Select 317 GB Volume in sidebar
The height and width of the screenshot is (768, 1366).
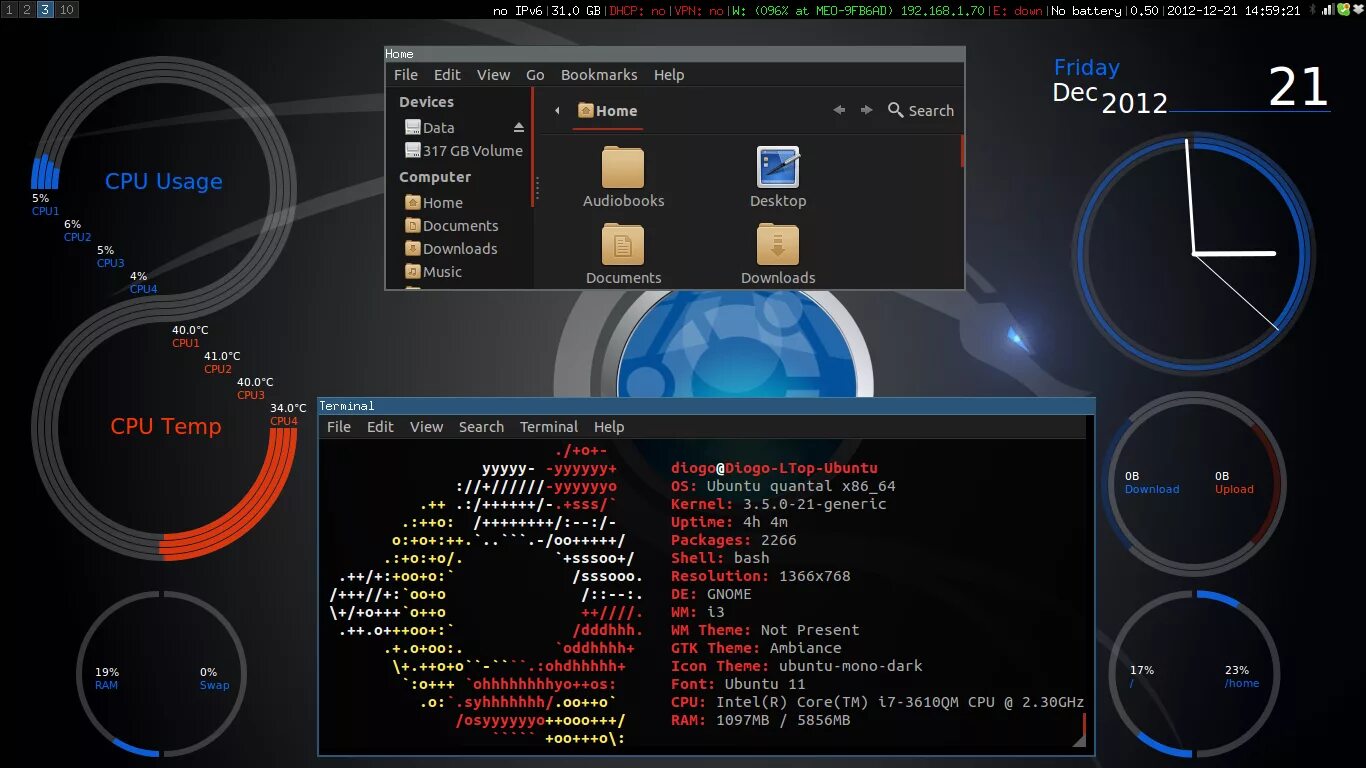pos(463,151)
